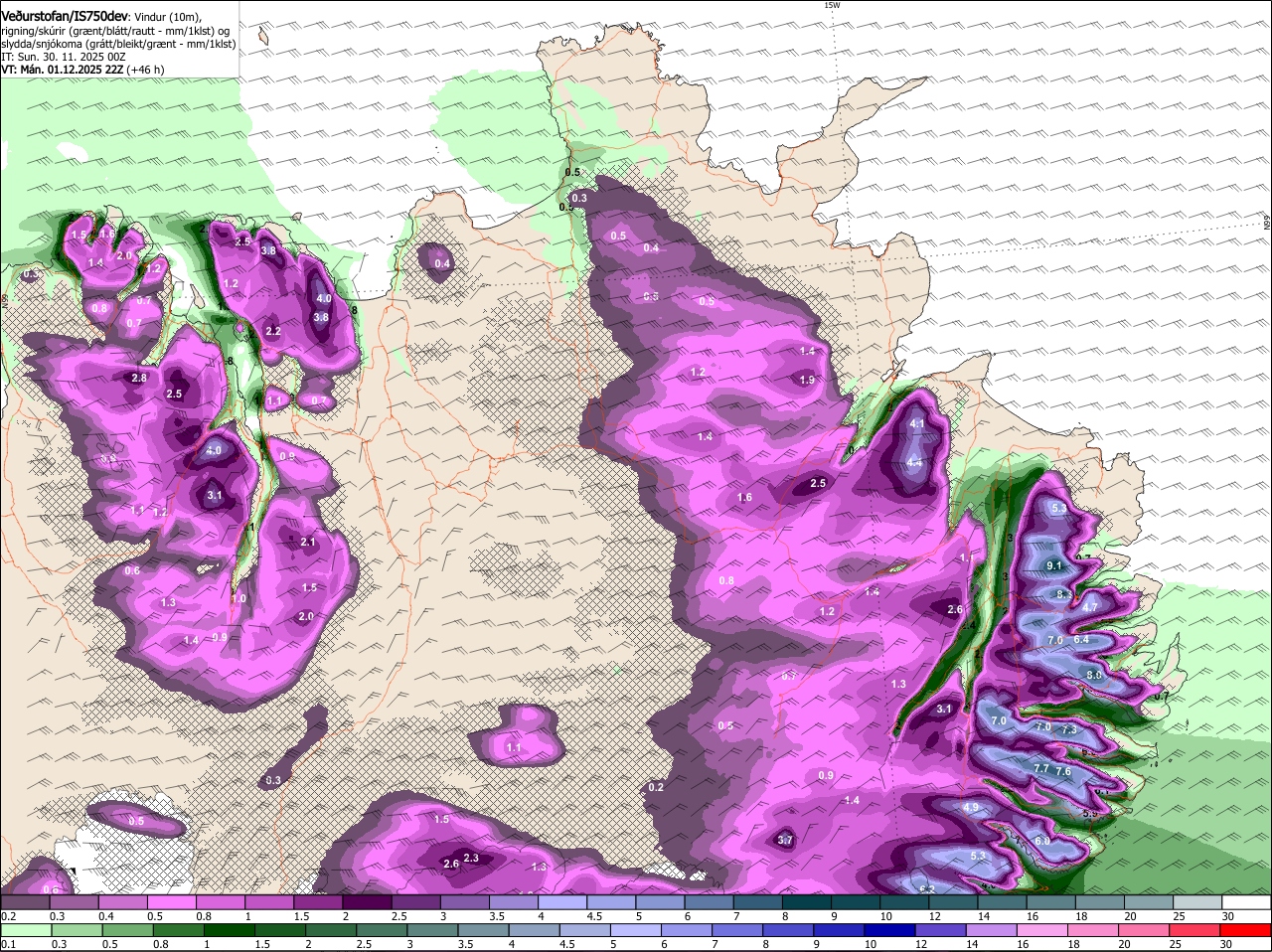Click the upper scale swatch starting at 1.5

point(317,902)
